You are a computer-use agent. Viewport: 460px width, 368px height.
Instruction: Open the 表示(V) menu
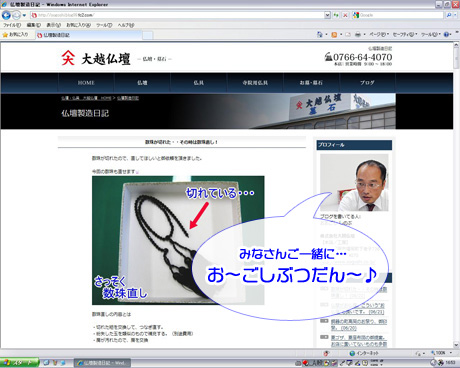click(53, 25)
